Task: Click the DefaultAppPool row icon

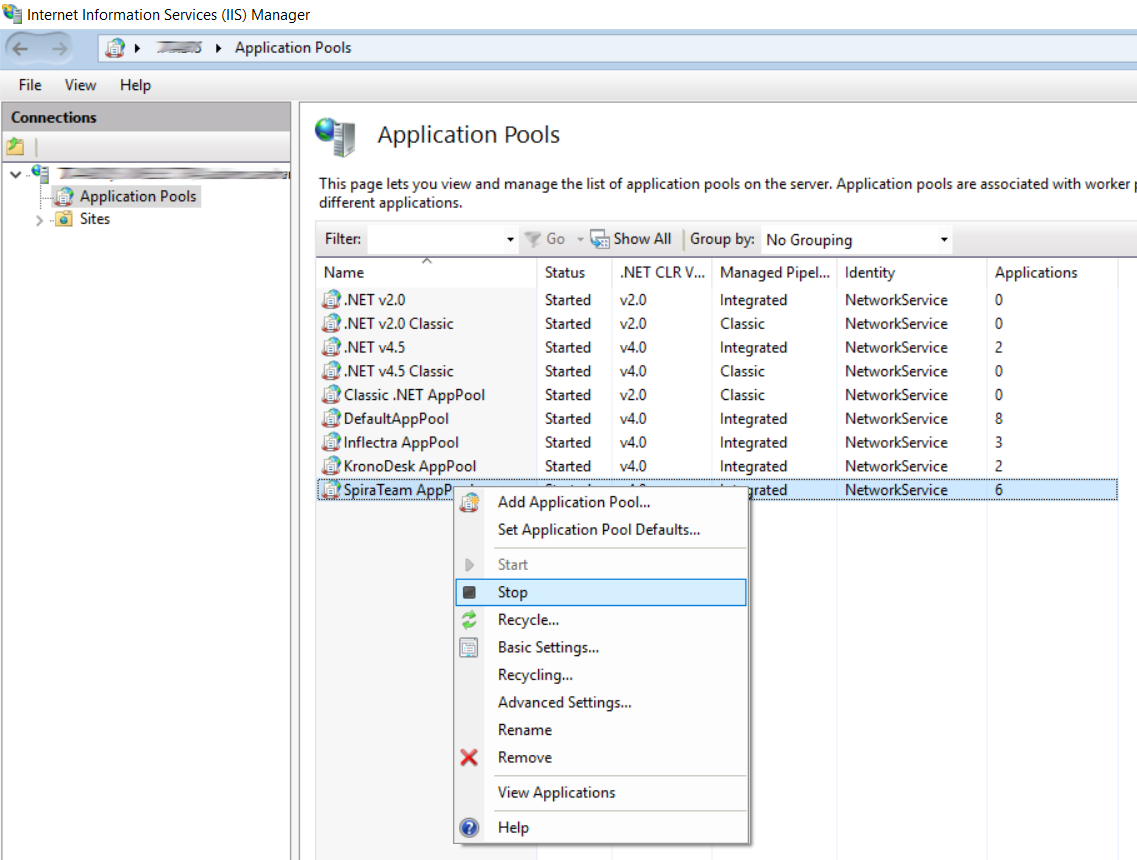Action: 331,419
